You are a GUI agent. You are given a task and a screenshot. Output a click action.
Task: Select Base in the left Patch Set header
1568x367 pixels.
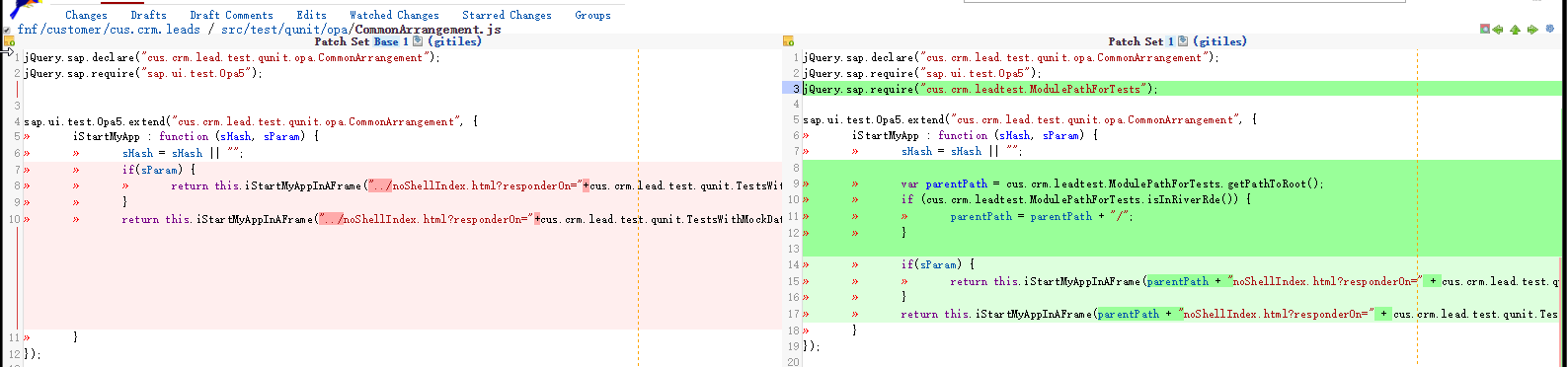pos(386,41)
